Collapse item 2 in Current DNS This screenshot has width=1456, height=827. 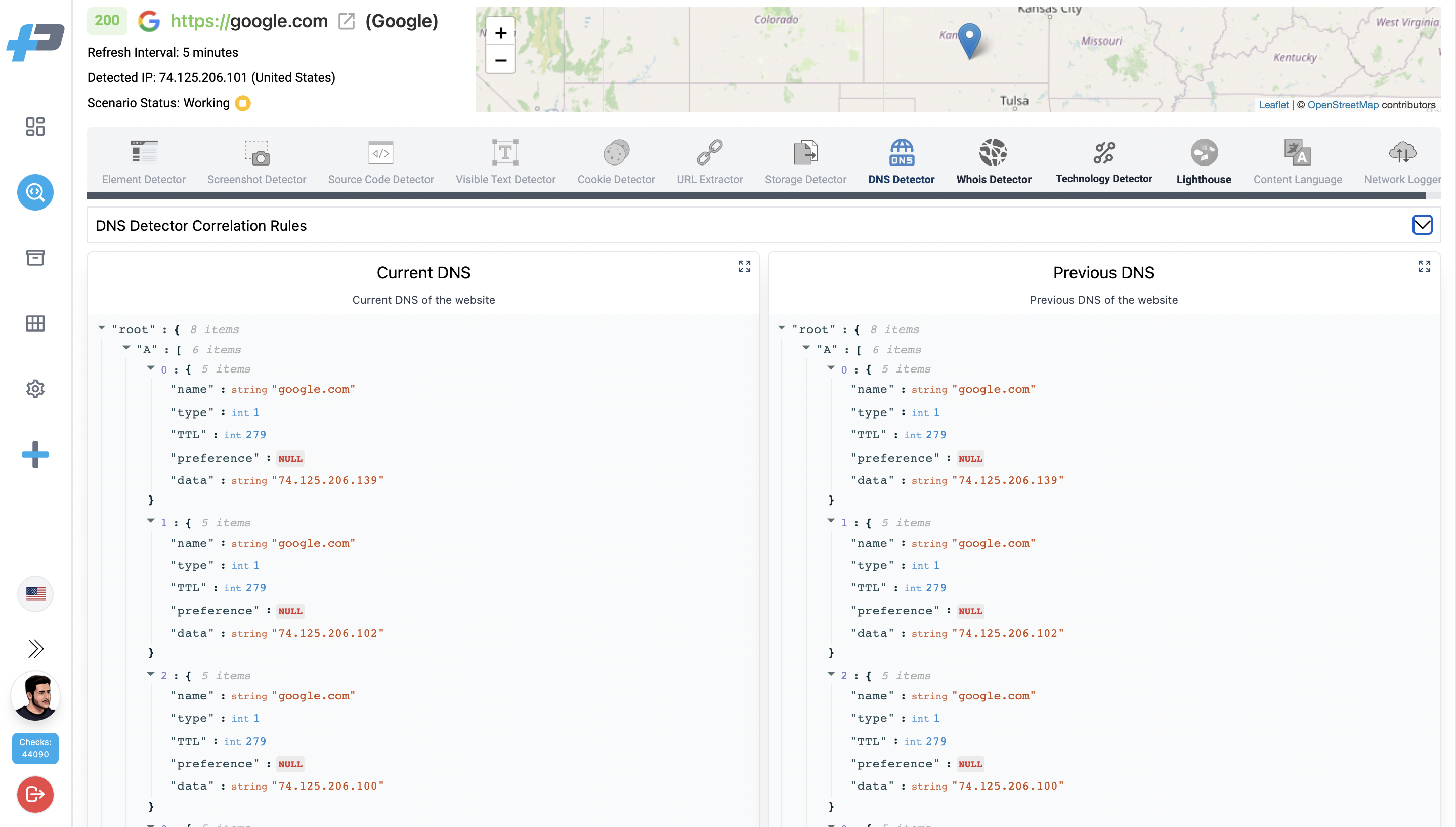150,674
